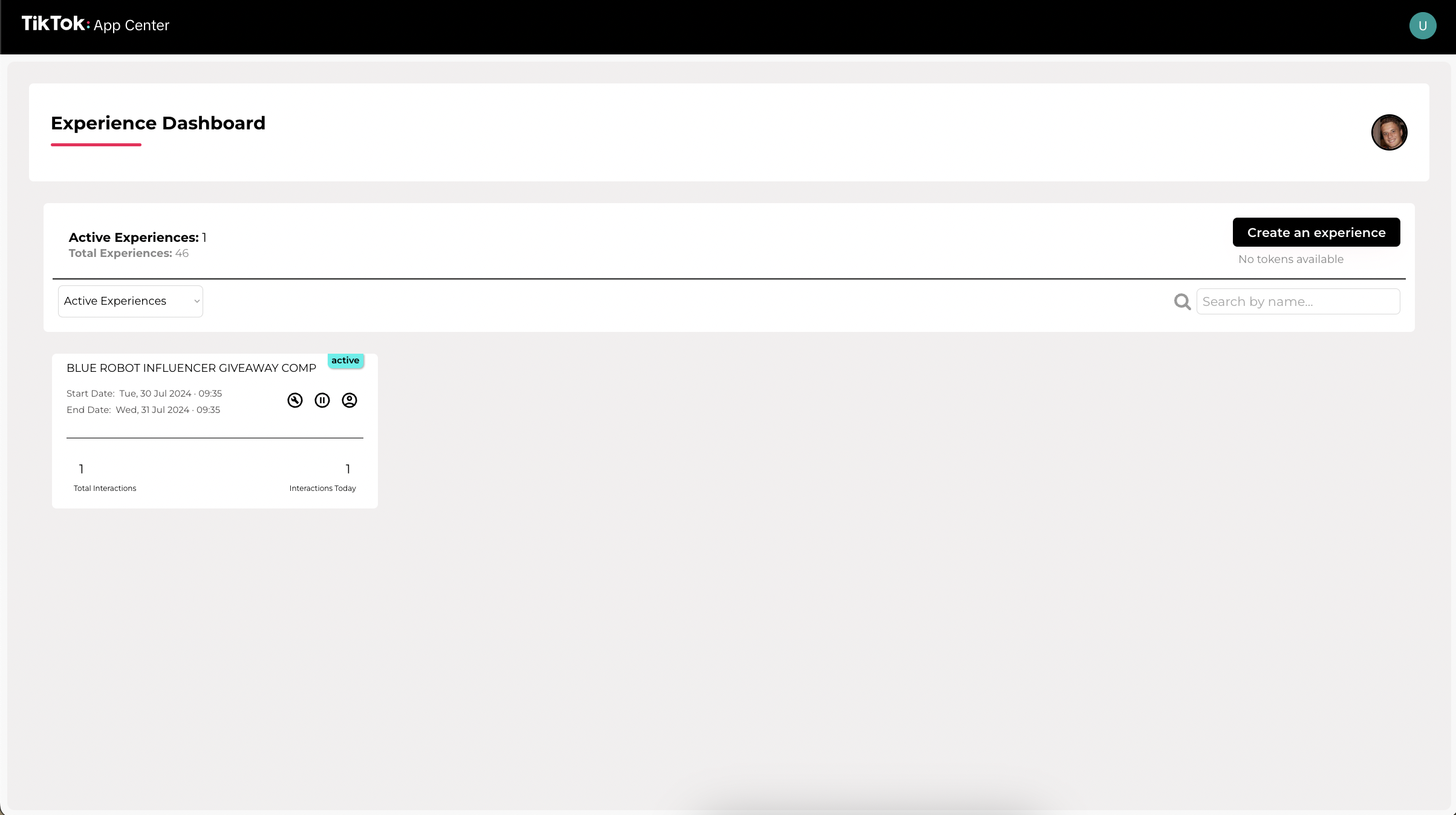The height and width of the screenshot is (815, 1456).
Task: Click the magnifying glass search icon
Action: coord(1183,302)
